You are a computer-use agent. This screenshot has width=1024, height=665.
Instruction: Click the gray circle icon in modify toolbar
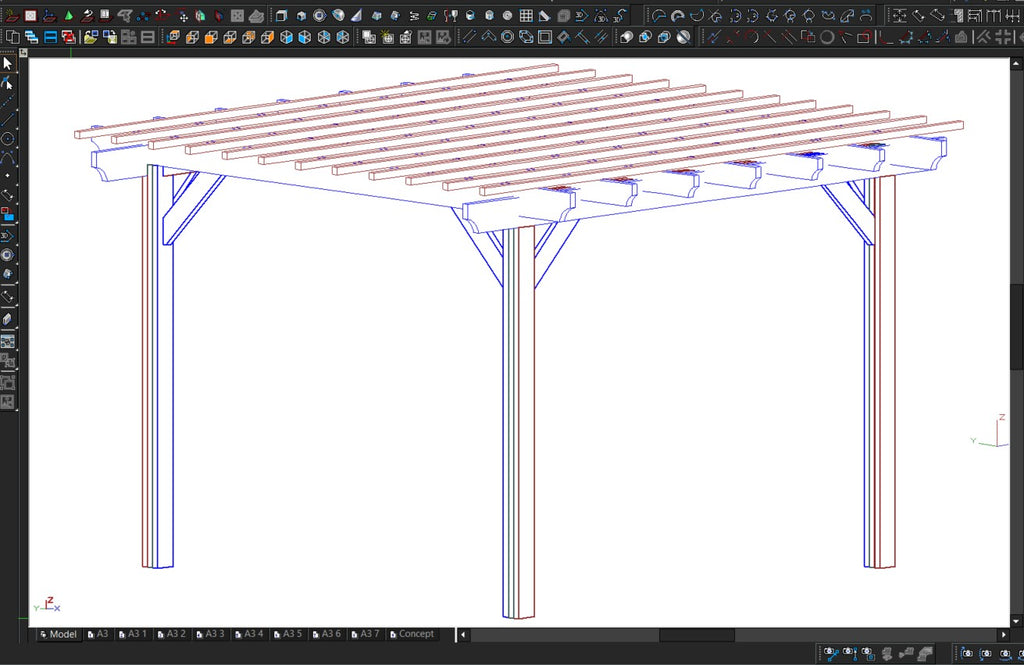coord(827,37)
